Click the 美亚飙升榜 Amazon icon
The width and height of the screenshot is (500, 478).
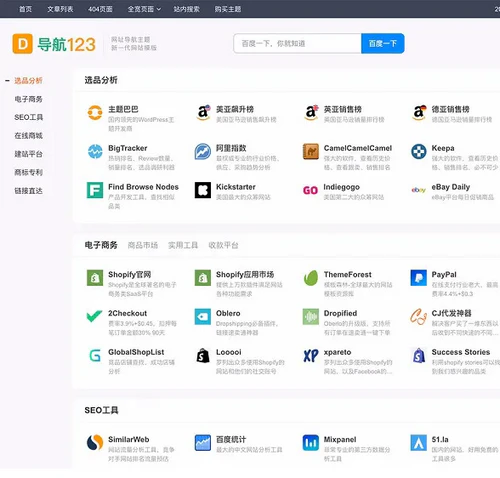(x=203, y=113)
